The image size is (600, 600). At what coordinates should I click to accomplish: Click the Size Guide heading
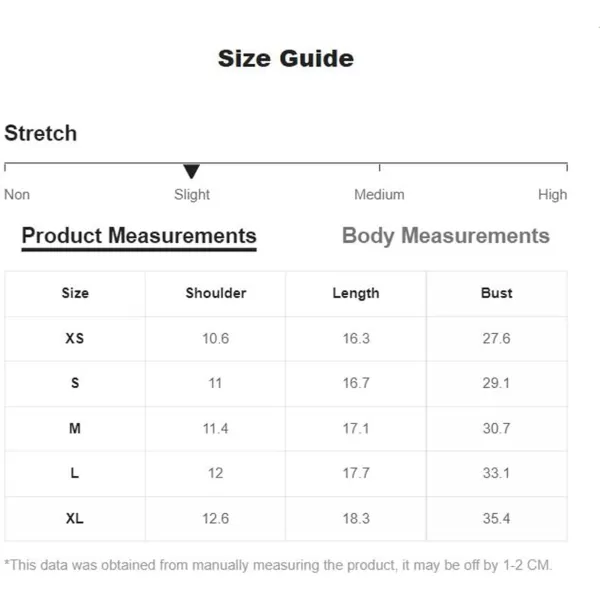click(x=286, y=59)
